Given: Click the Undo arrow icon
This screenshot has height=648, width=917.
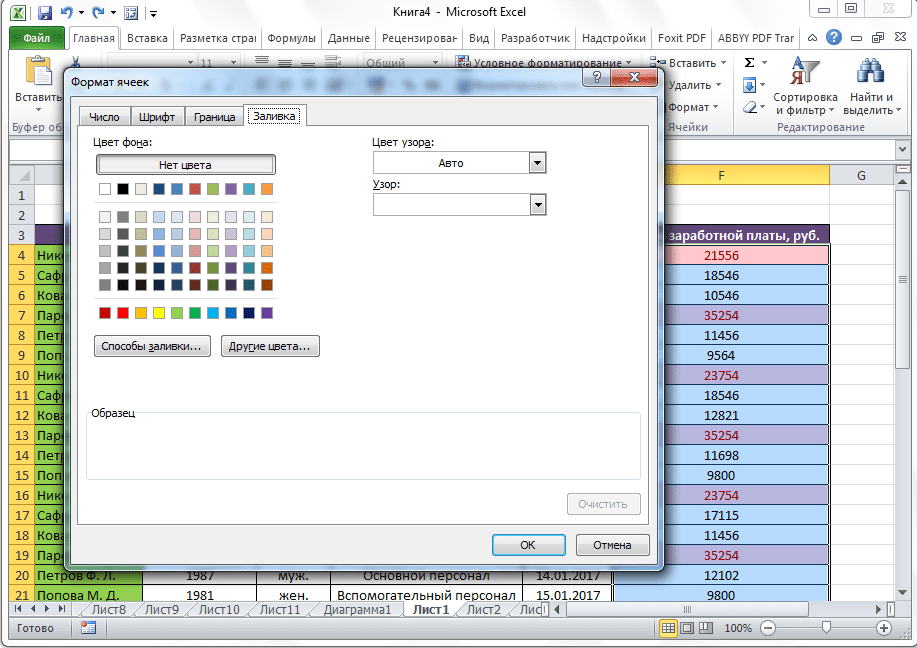Looking at the screenshot, I should [67, 14].
